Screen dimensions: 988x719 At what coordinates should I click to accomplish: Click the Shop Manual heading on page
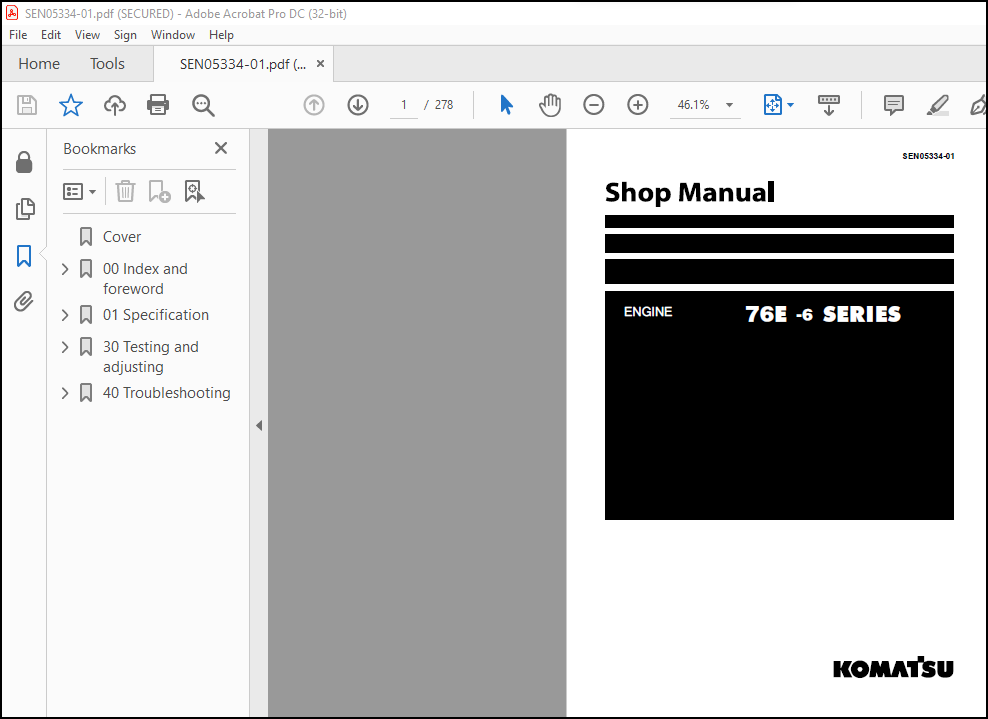pyautogui.click(x=689, y=192)
